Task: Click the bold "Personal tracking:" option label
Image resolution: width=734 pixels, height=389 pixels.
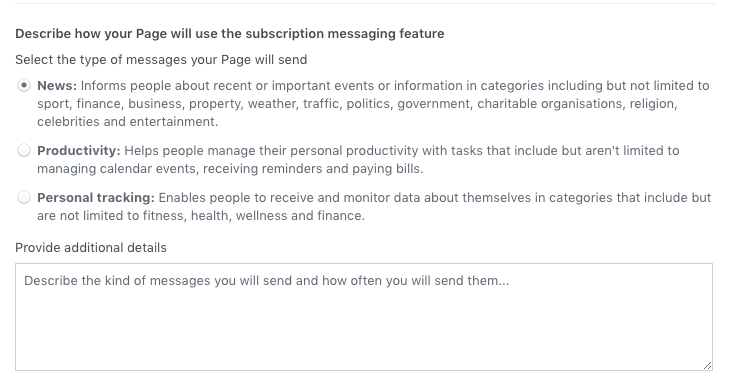Action: click(96, 198)
